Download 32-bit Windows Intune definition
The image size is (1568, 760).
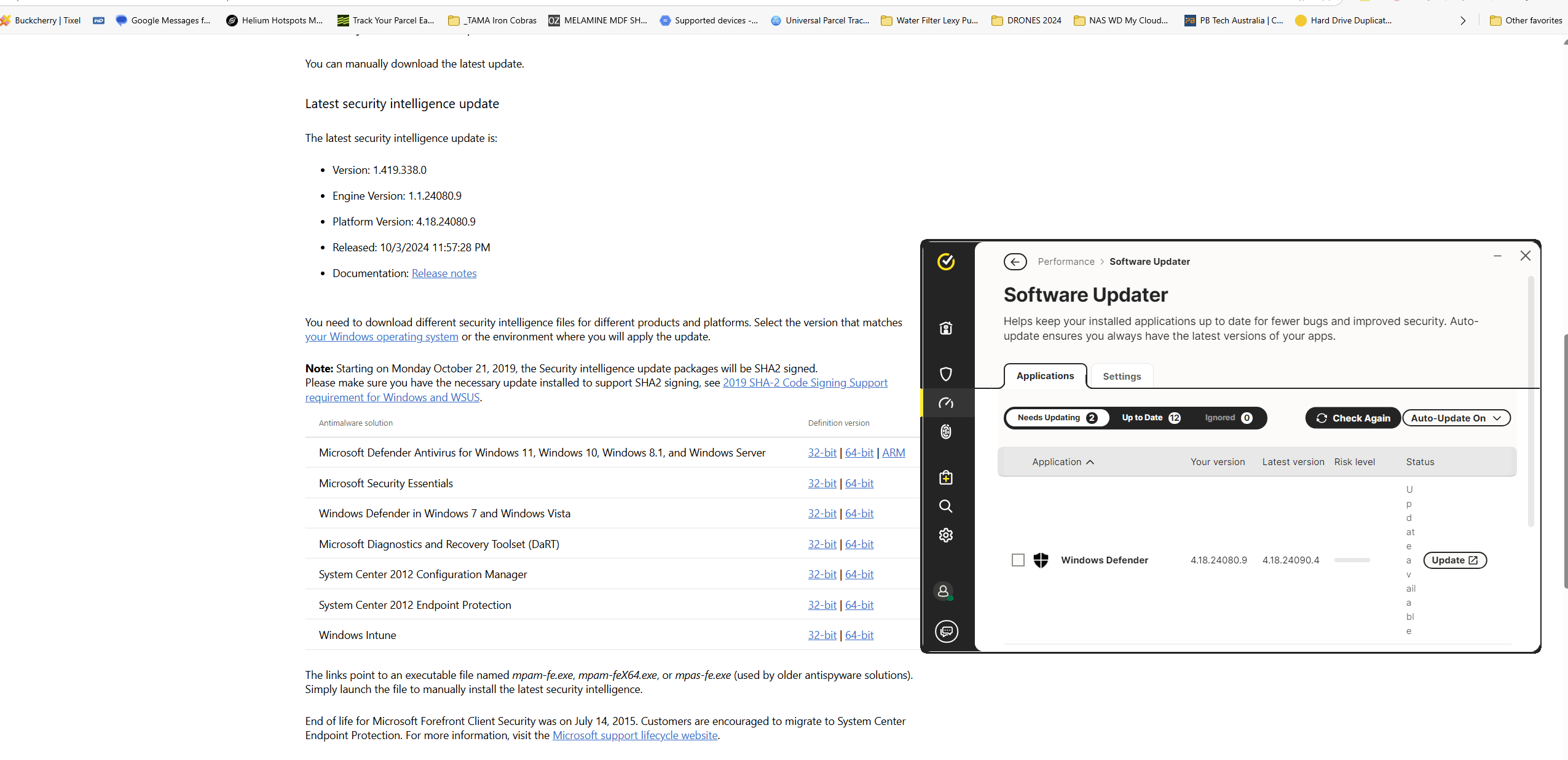pos(822,635)
